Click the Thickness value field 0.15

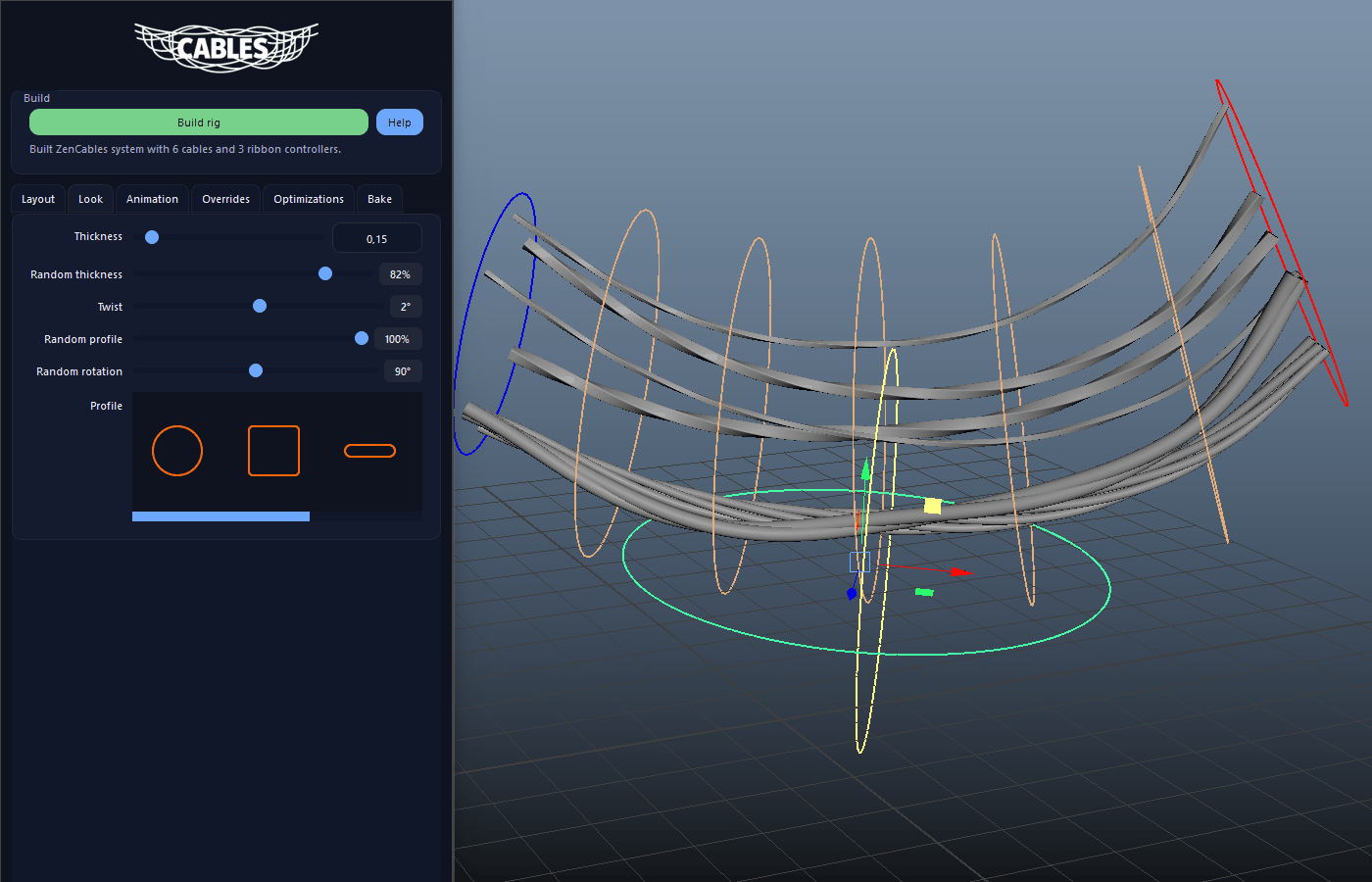pos(377,238)
